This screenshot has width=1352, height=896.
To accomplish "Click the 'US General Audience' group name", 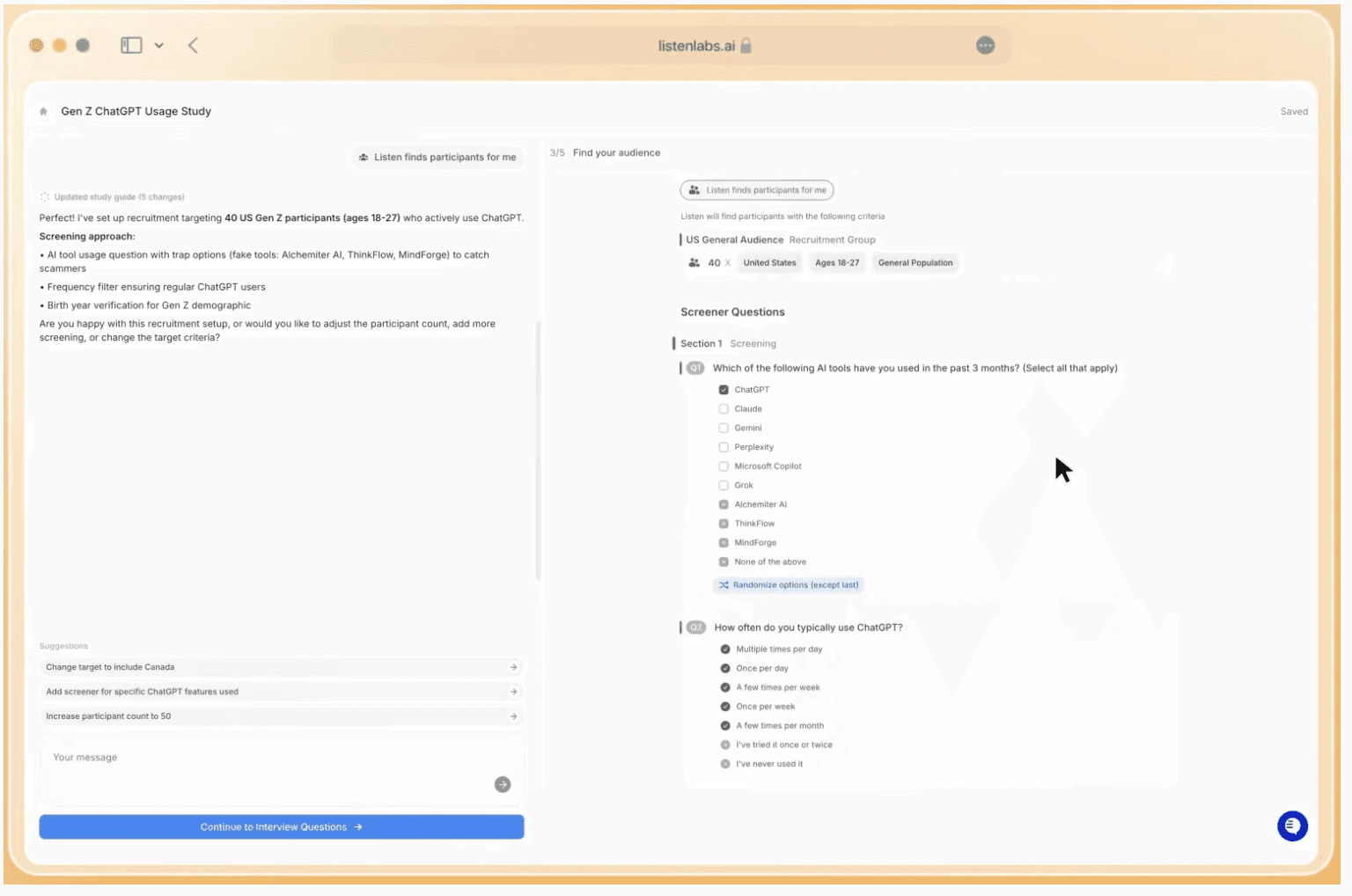I will pyautogui.click(x=734, y=239).
